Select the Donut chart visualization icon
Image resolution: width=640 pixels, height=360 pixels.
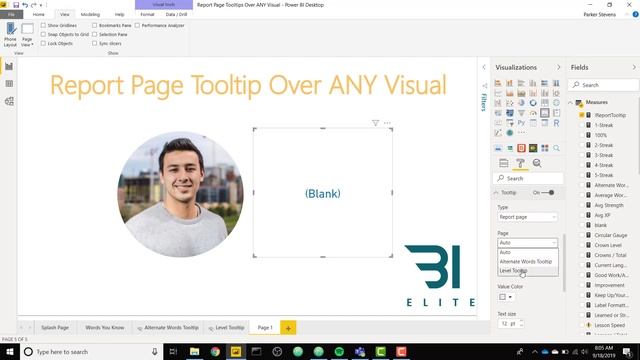(533, 103)
